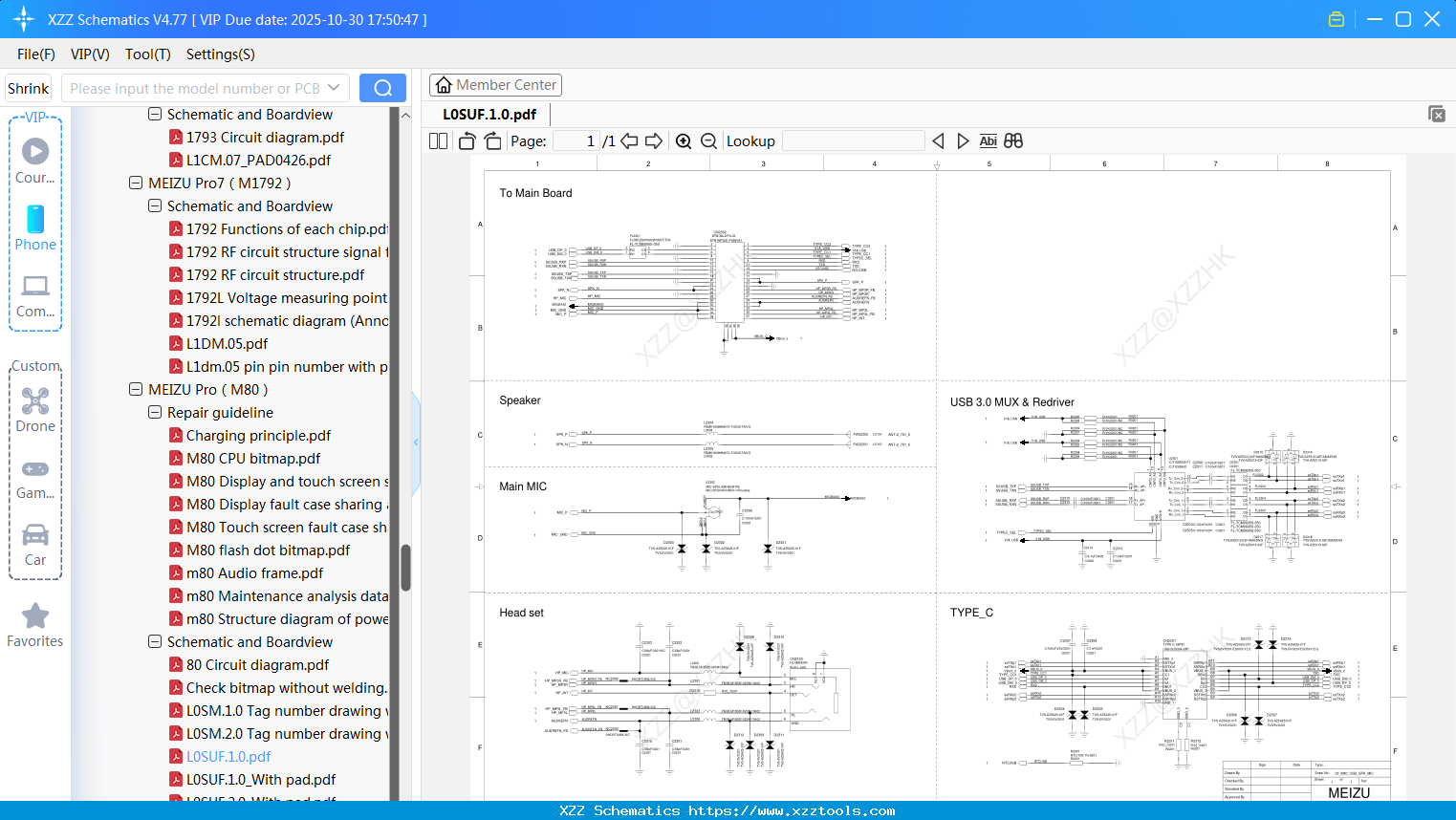Click the model number or PCB search field
The image size is (1456, 820).
[195, 88]
